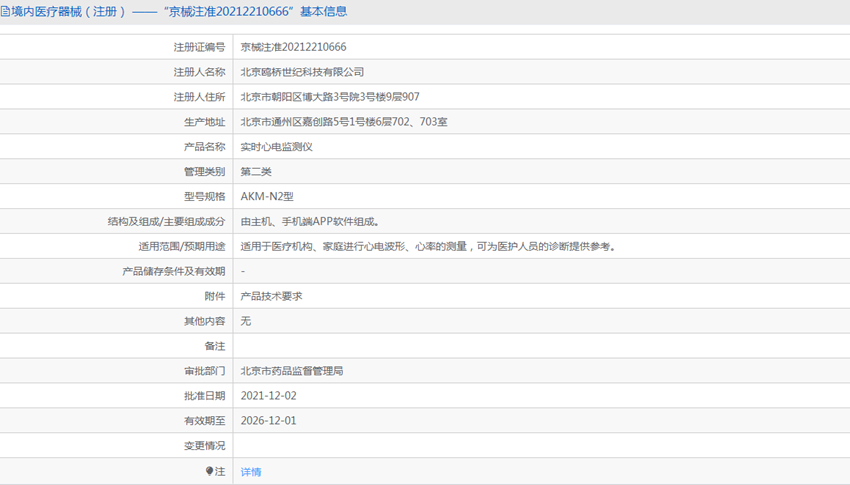
Task: Click the 适用范围/预期用途 description text
Action: pos(428,247)
